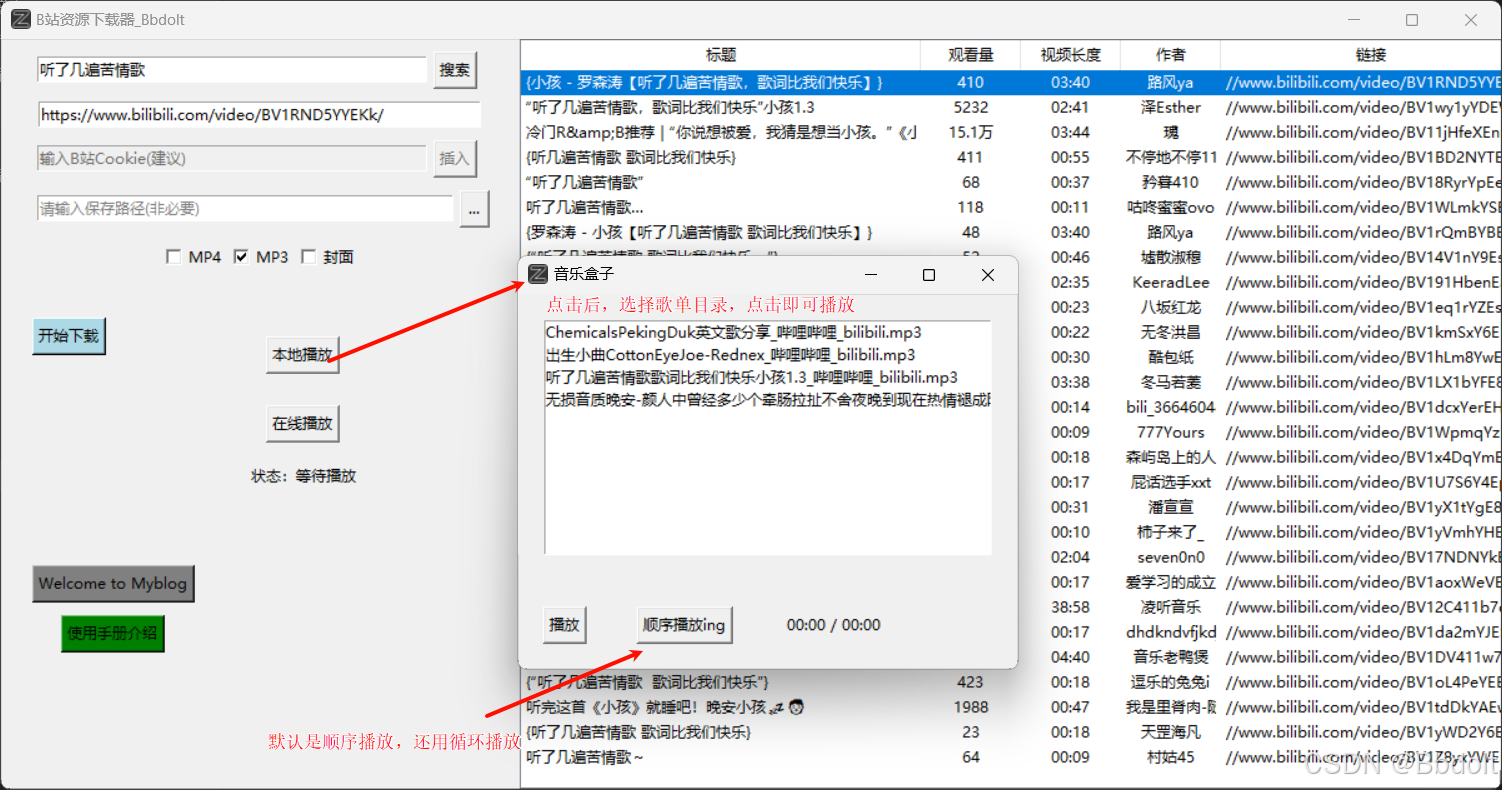Select result row by author 村姑45
The height and width of the screenshot is (790, 1502).
pos(1012,757)
